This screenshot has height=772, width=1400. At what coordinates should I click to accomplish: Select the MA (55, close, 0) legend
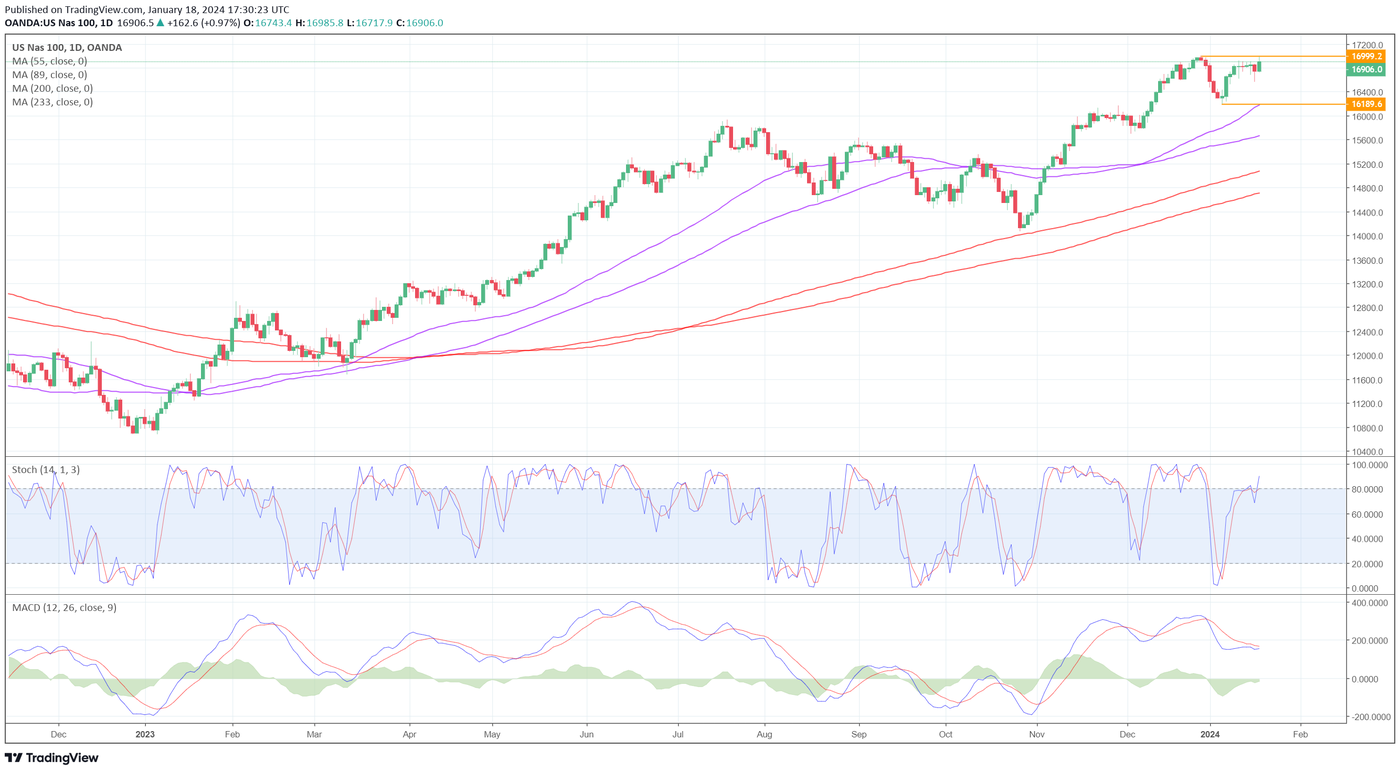click(49, 61)
